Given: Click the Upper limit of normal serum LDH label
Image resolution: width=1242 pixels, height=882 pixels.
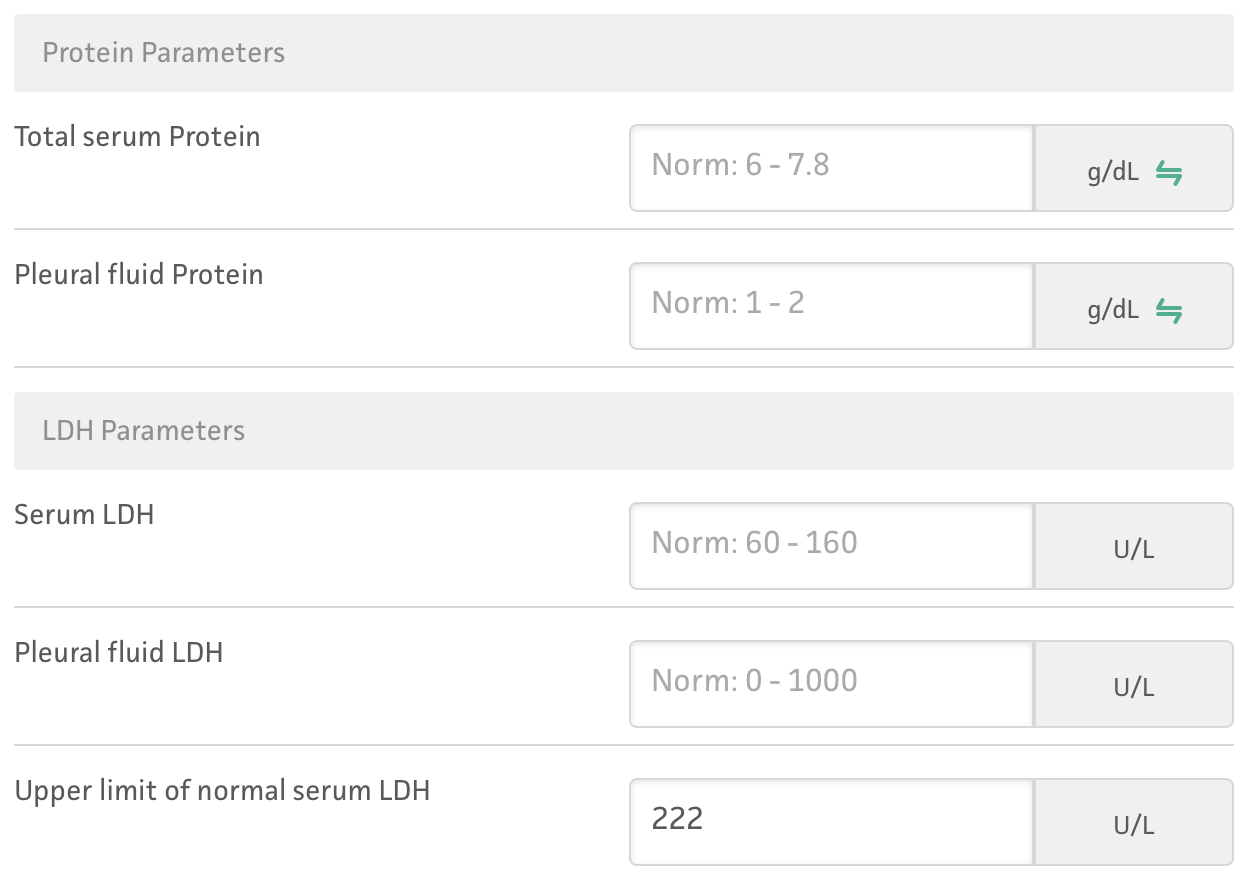Looking at the screenshot, I should [x=222, y=791].
